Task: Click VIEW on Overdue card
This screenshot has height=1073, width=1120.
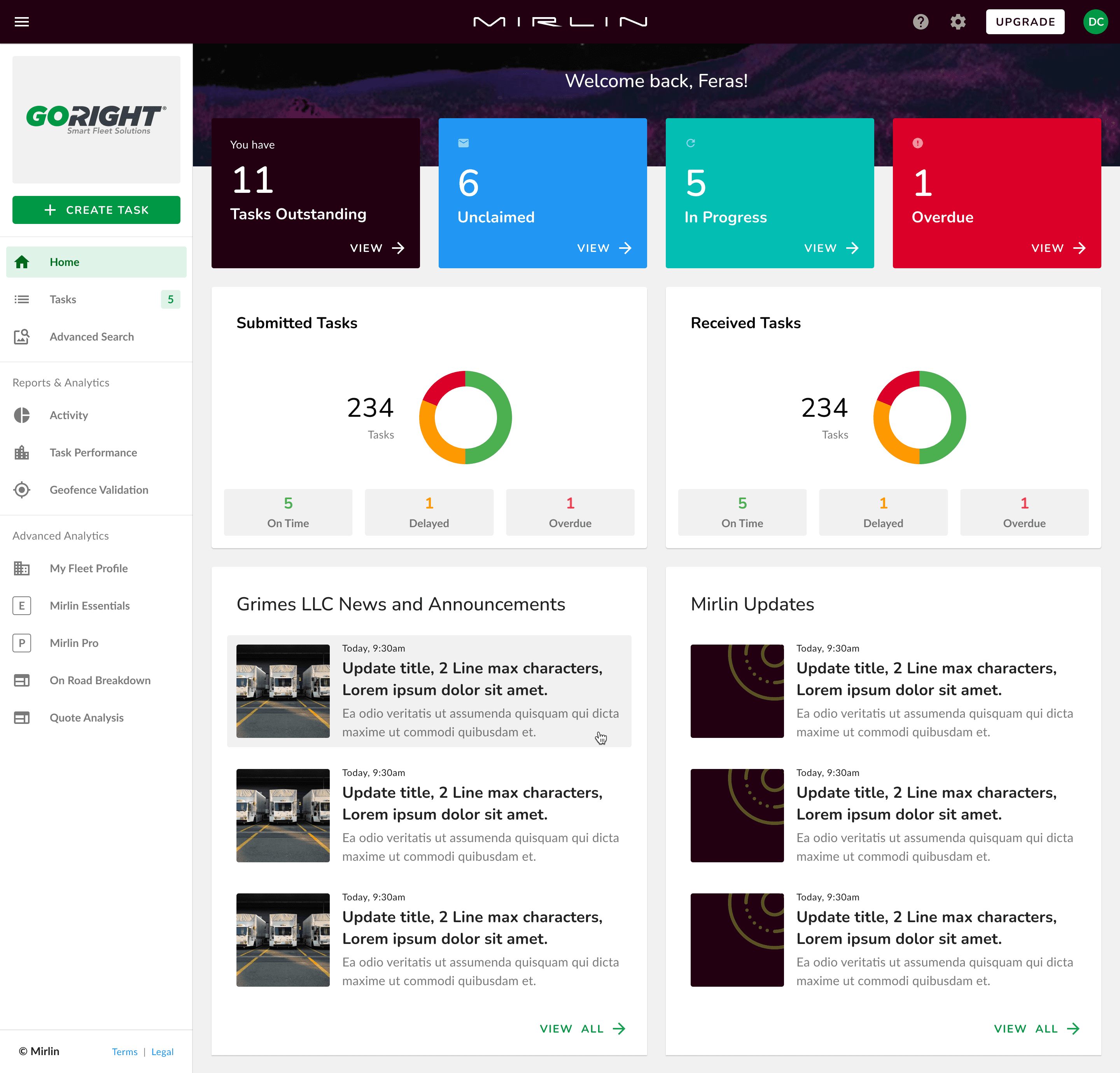Action: pyautogui.click(x=1058, y=248)
